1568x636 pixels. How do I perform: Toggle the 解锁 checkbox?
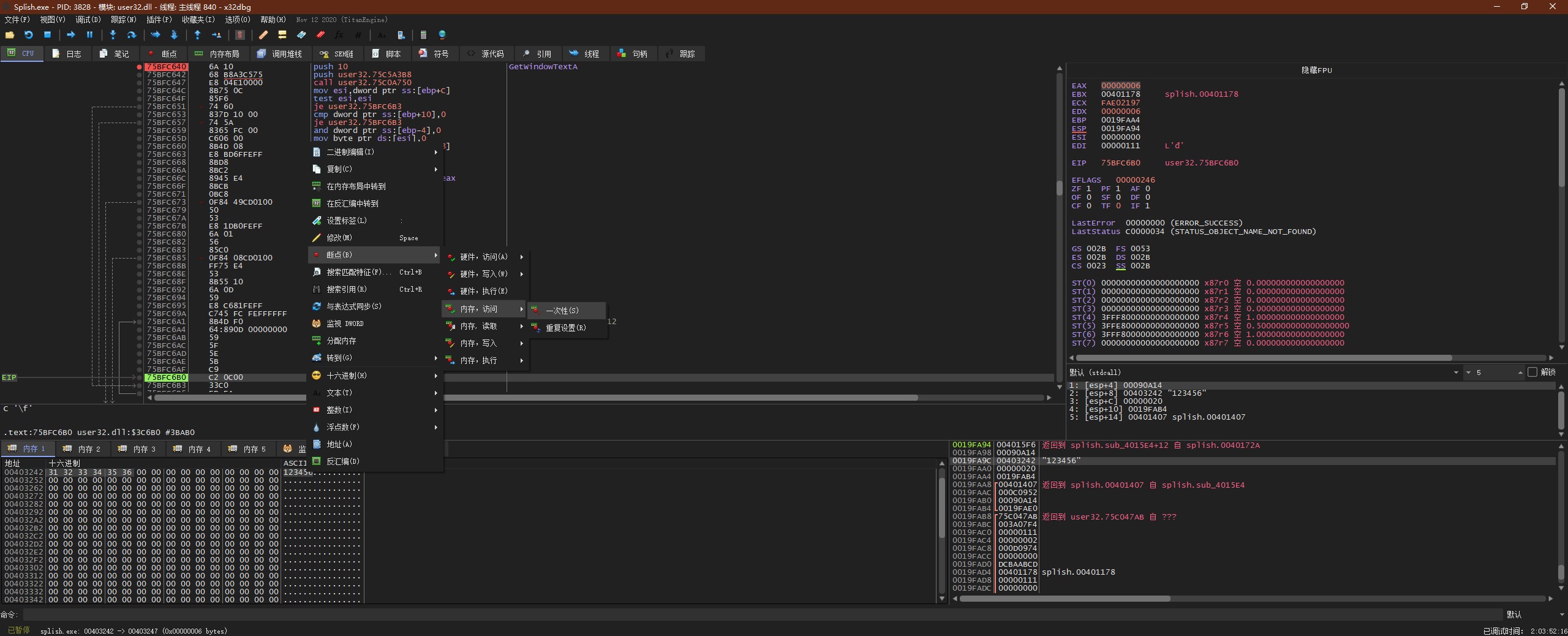pyautogui.click(x=1532, y=372)
